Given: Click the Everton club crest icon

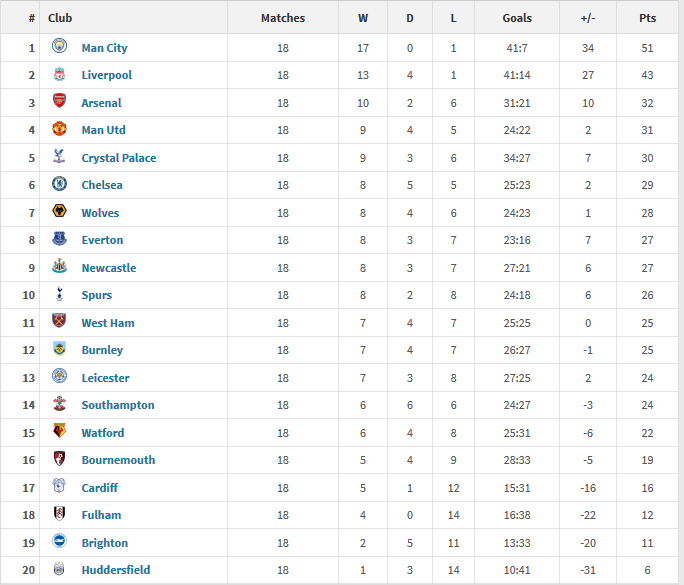Looking at the screenshot, I should 59,240.
